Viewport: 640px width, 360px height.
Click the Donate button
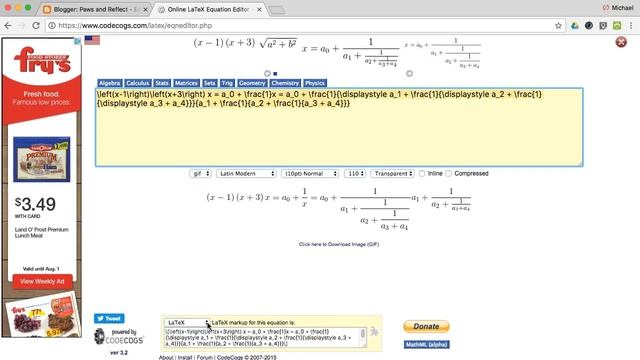pyautogui.click(x=426, y=327)
